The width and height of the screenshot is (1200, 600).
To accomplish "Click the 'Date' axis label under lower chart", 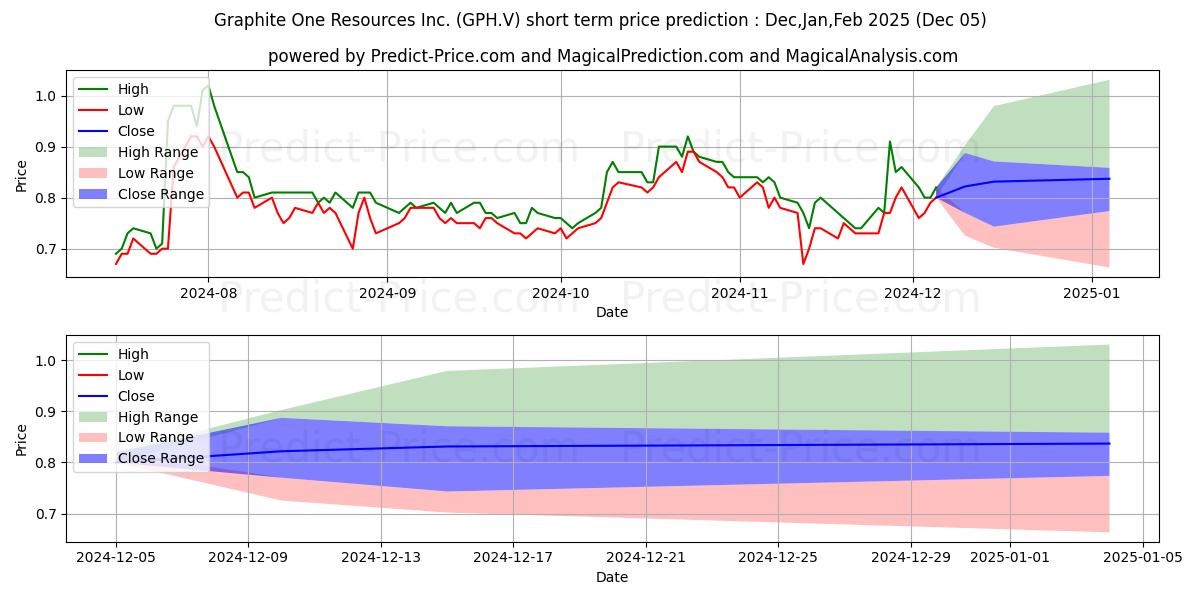I will click(612, 577).
